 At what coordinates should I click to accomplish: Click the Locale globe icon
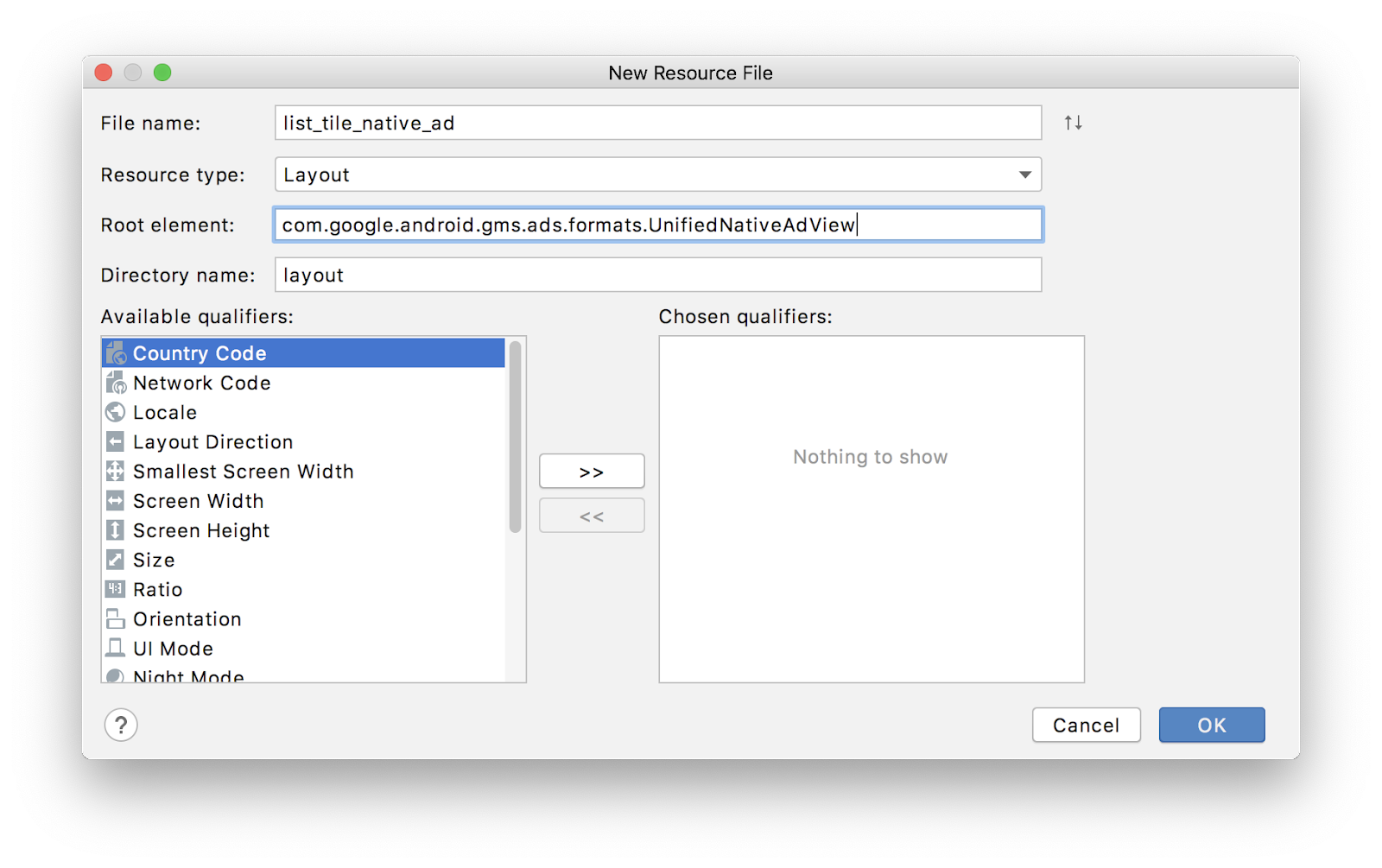pos(116,412)
